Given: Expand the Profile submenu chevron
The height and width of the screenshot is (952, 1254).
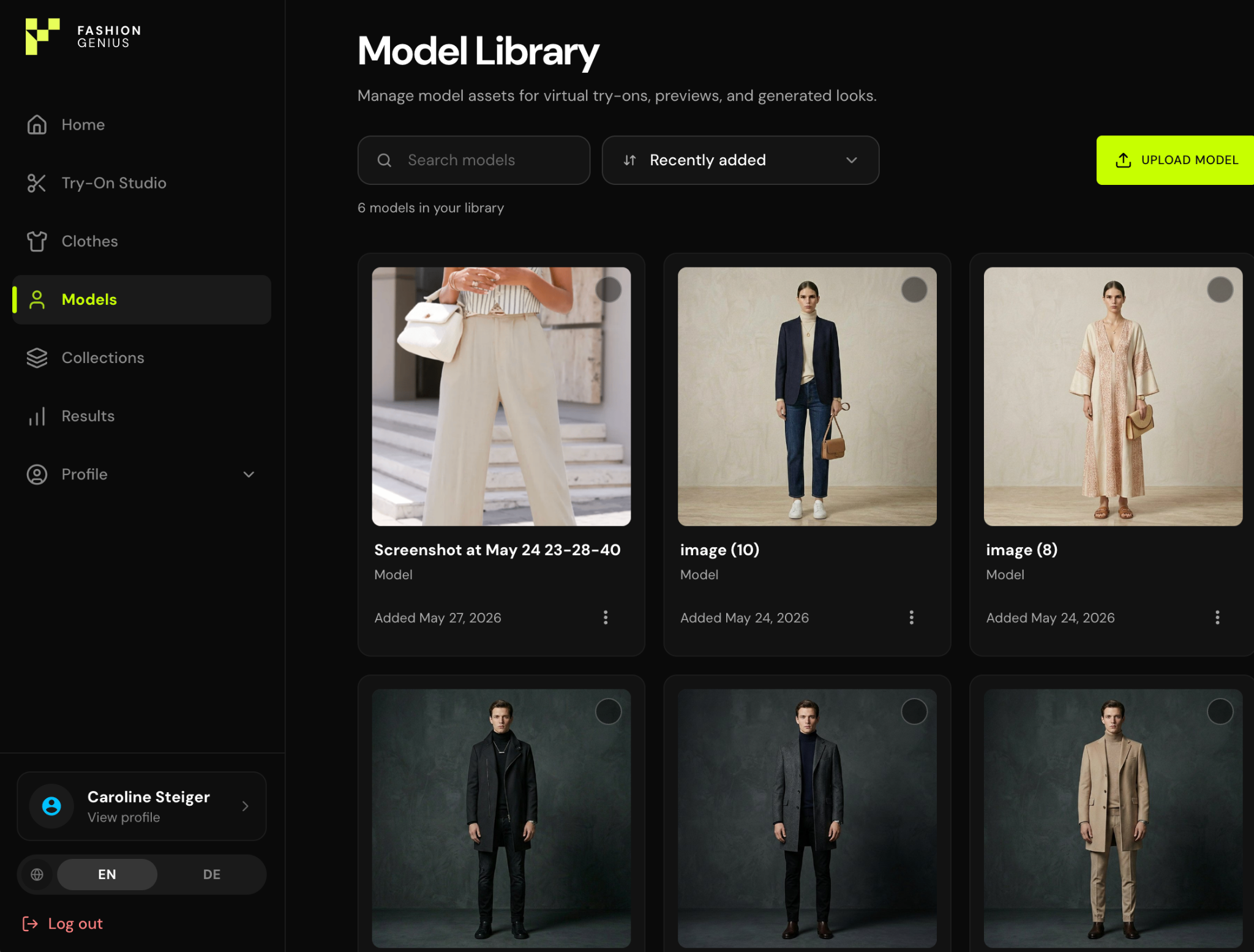Looking at the screenshot, I should [x=249, y=474].
